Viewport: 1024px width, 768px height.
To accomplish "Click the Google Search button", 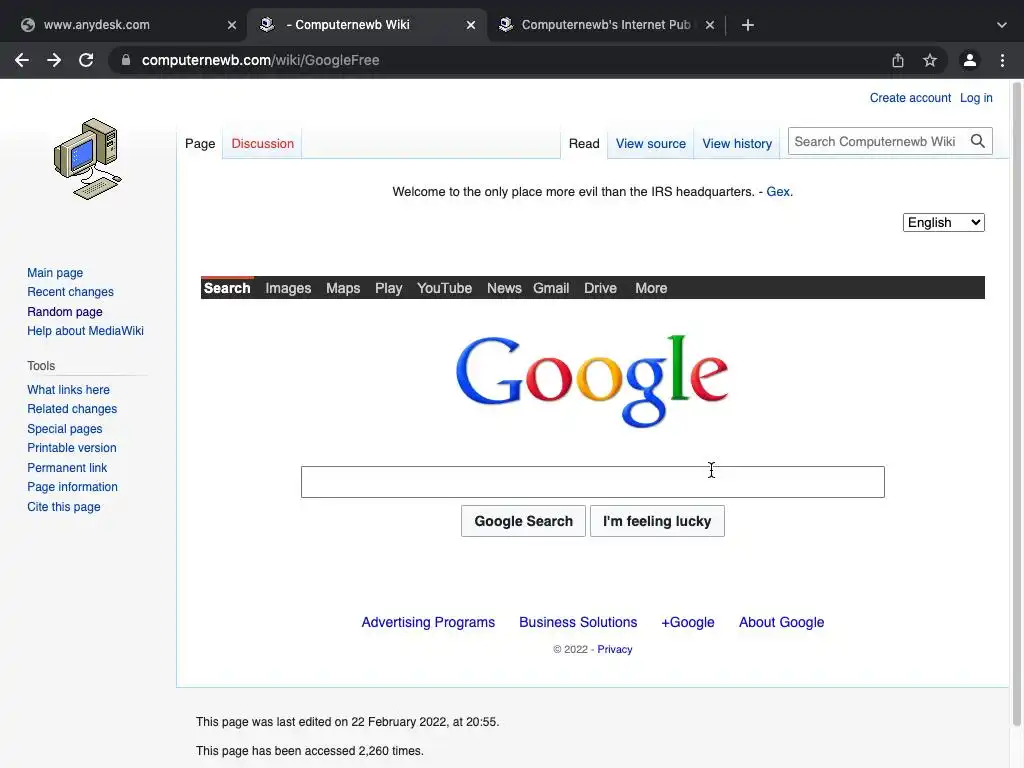I will click(523, 521).
